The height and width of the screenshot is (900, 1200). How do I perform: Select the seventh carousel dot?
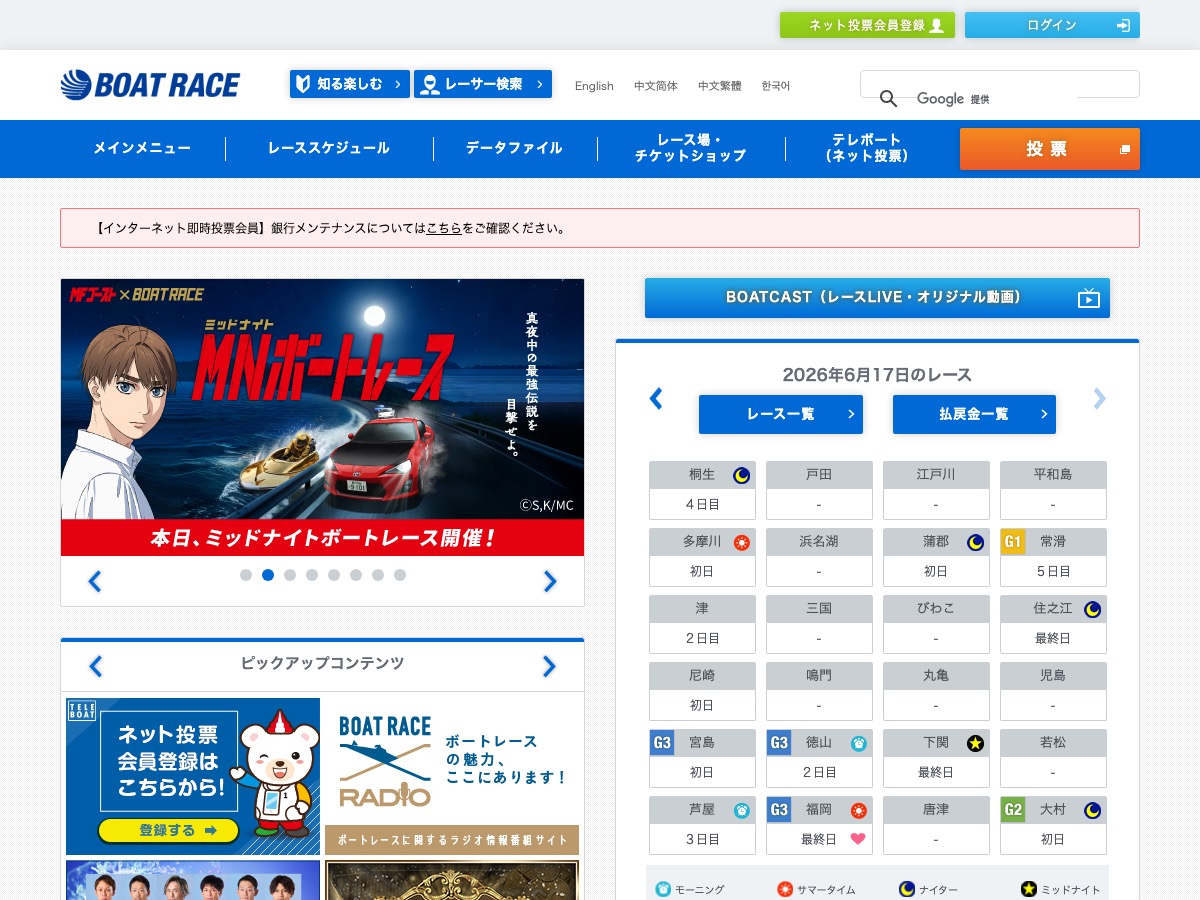[x=378, y=575]
